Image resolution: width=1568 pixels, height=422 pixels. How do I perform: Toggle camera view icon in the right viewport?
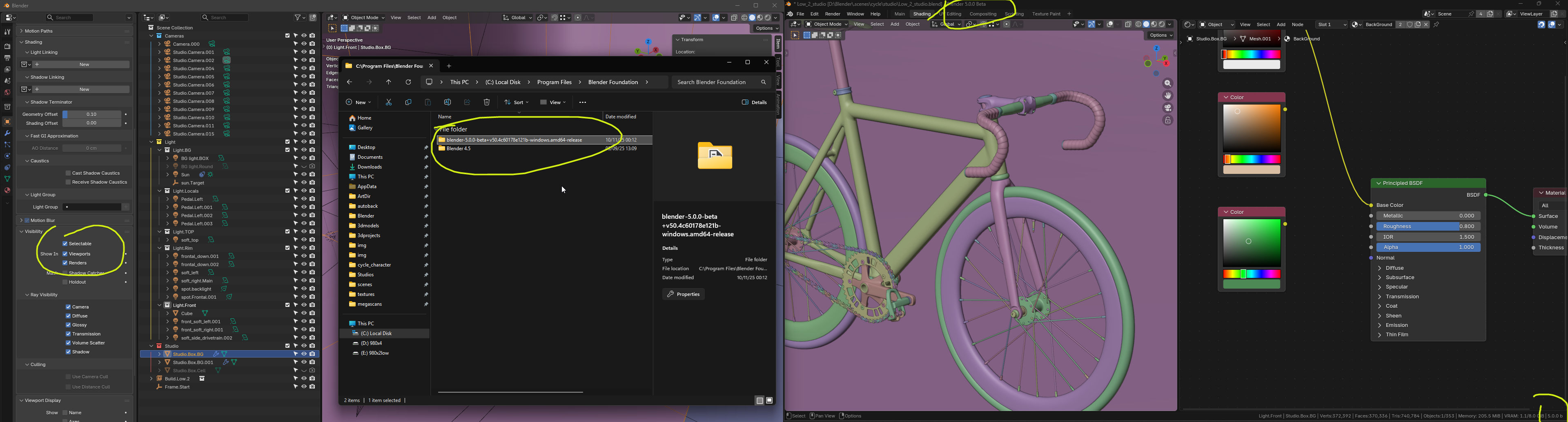tap(1167, 108)
